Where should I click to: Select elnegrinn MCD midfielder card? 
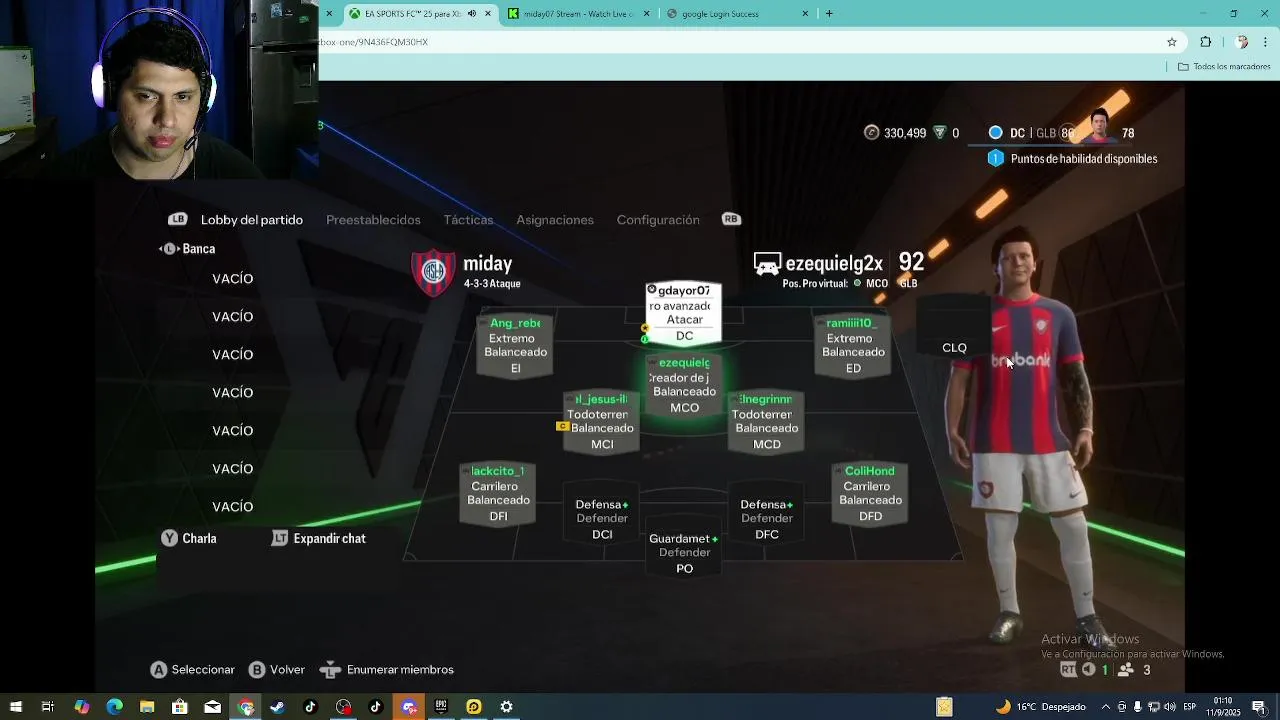767,421
